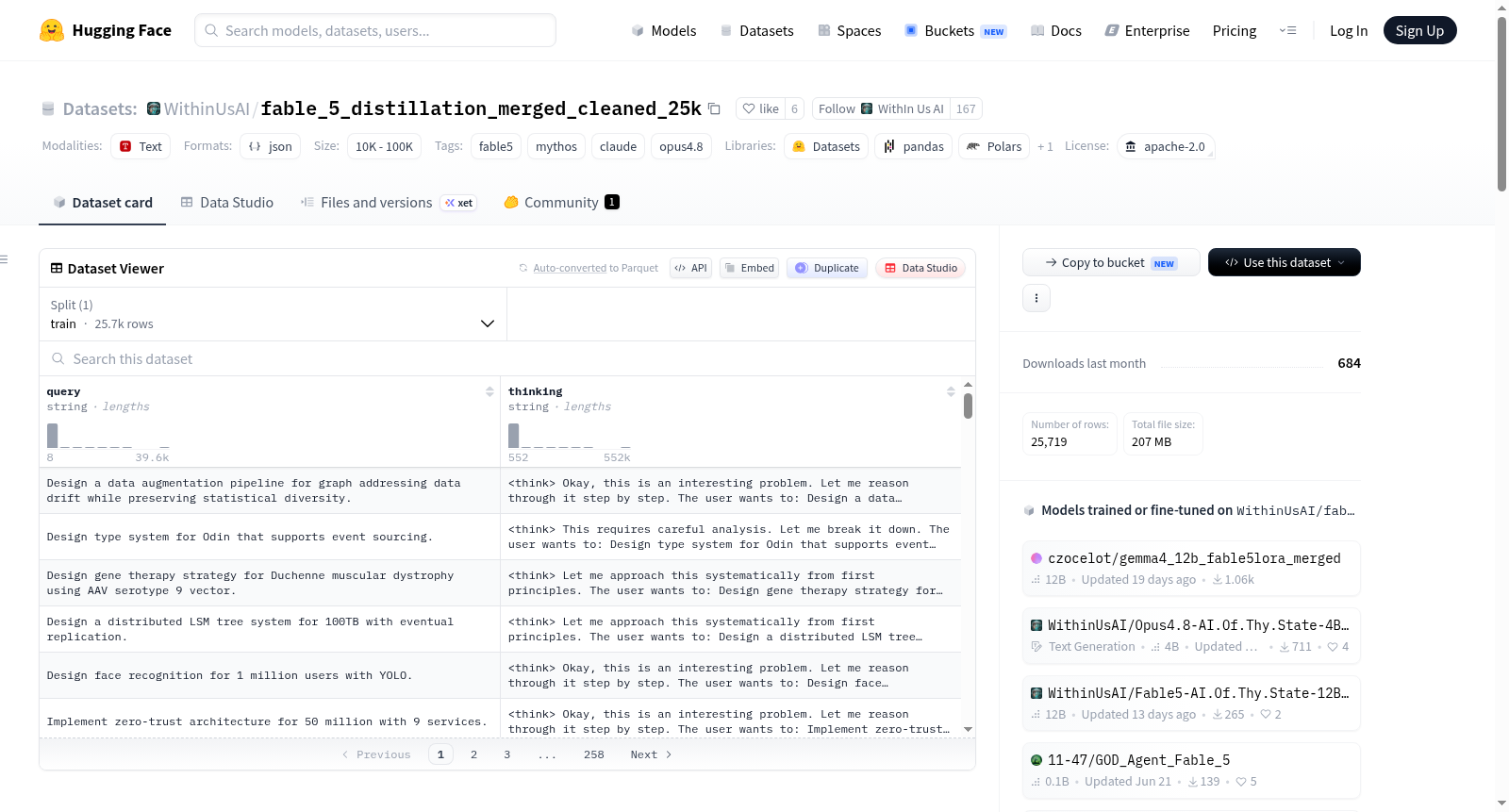The image size is (1509, 812).
Task: Copy dataset name with the copy icon
Action: pyautogui.click(x=714, y=108)
